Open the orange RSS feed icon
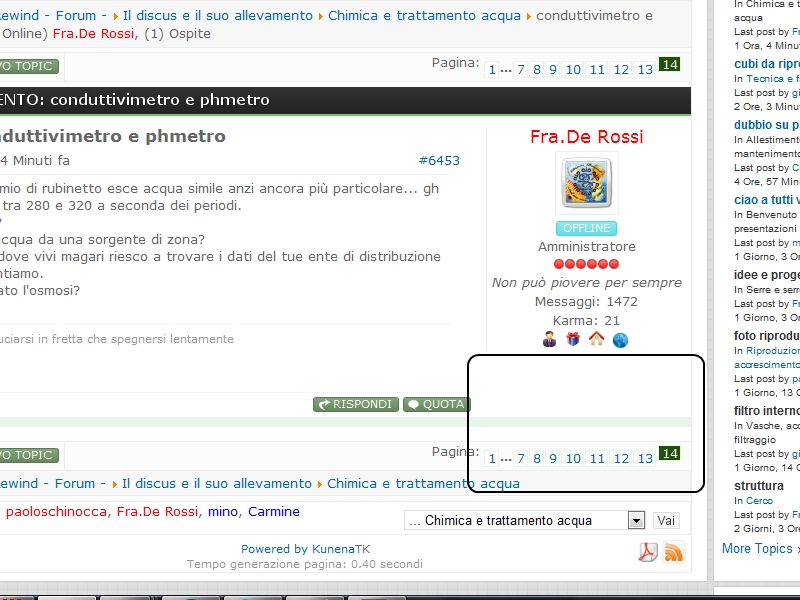Screen dimensions: 800x600 673,552
